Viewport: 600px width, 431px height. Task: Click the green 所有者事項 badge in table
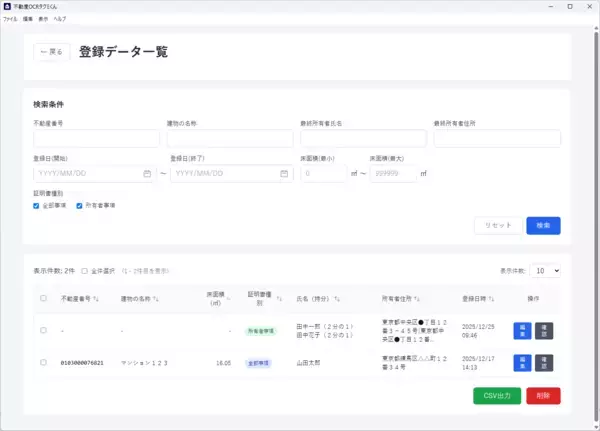coord(261,331)
